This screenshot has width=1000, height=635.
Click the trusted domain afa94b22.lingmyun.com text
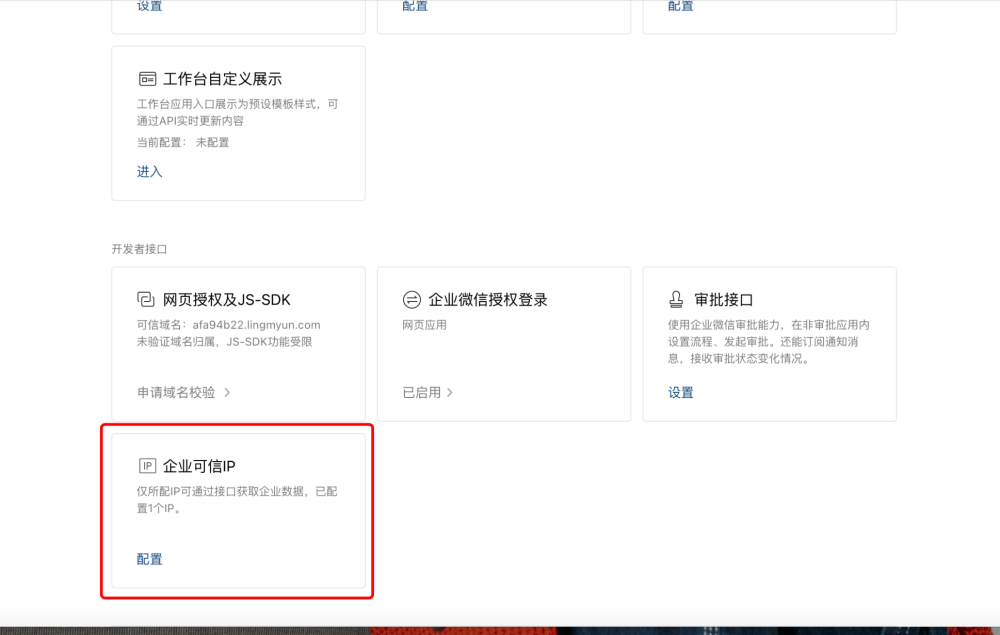point(256,325)
